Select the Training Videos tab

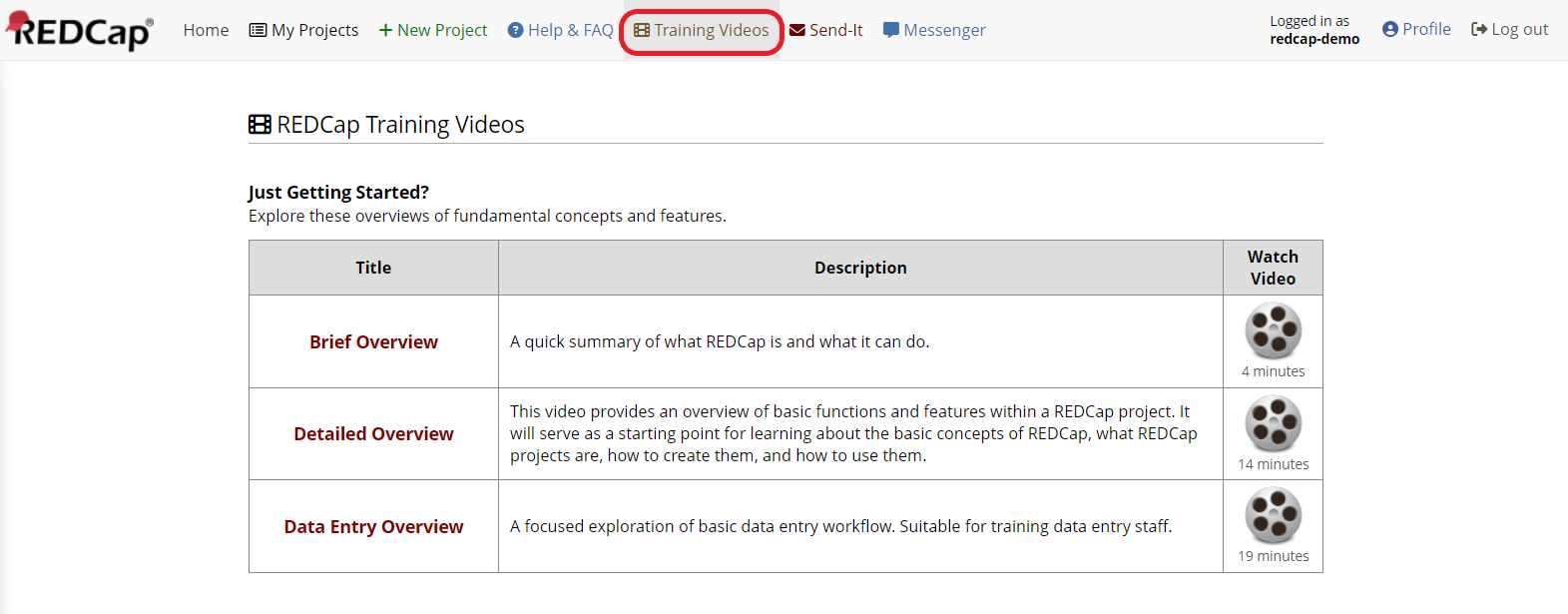(x=702, y=30)
